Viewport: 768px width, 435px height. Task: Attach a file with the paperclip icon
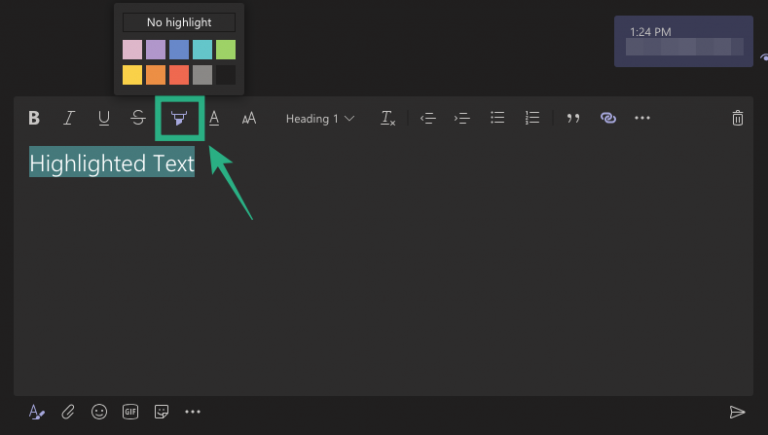click(68, 412)
